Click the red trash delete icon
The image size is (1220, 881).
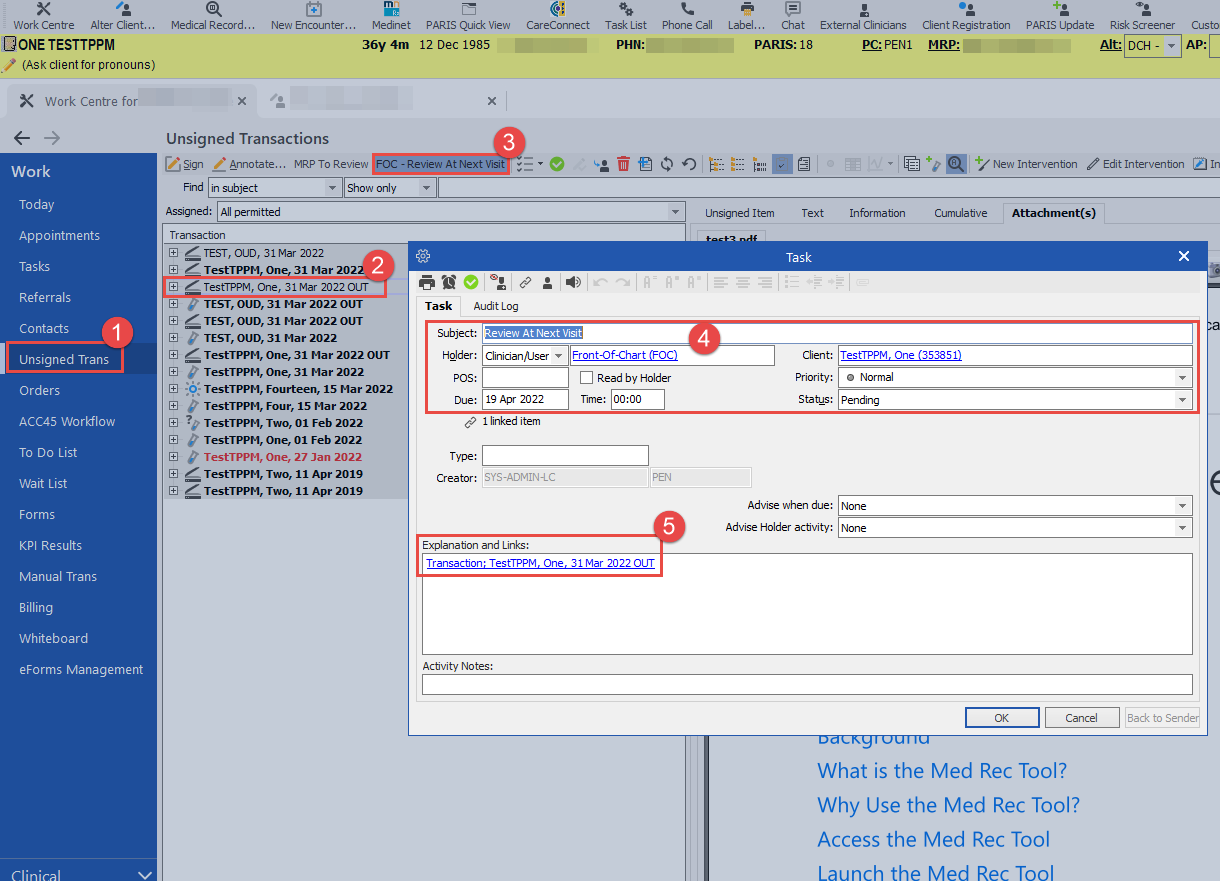(x=623, y=164)
